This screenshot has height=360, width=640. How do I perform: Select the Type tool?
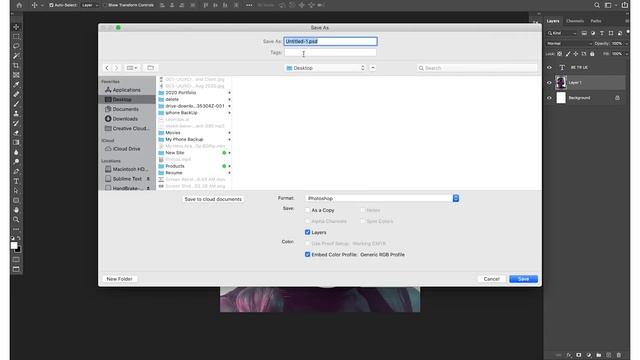[16, 181]
